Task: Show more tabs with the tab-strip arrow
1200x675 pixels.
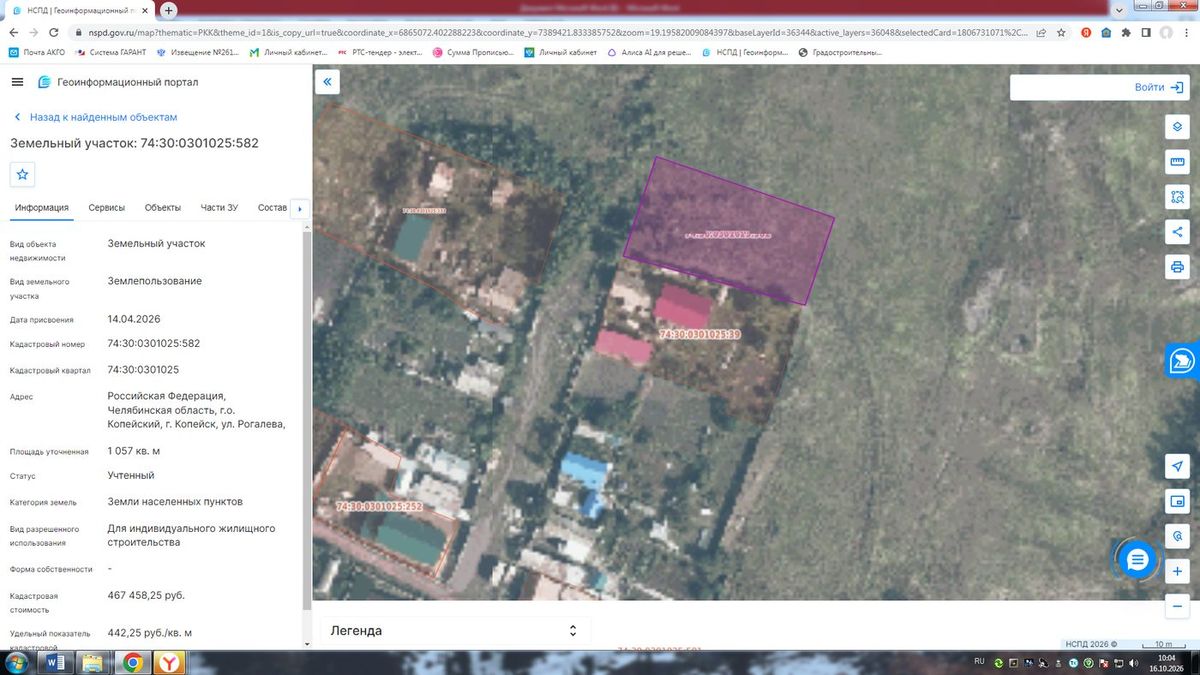Action: click(x=299, y=208)
